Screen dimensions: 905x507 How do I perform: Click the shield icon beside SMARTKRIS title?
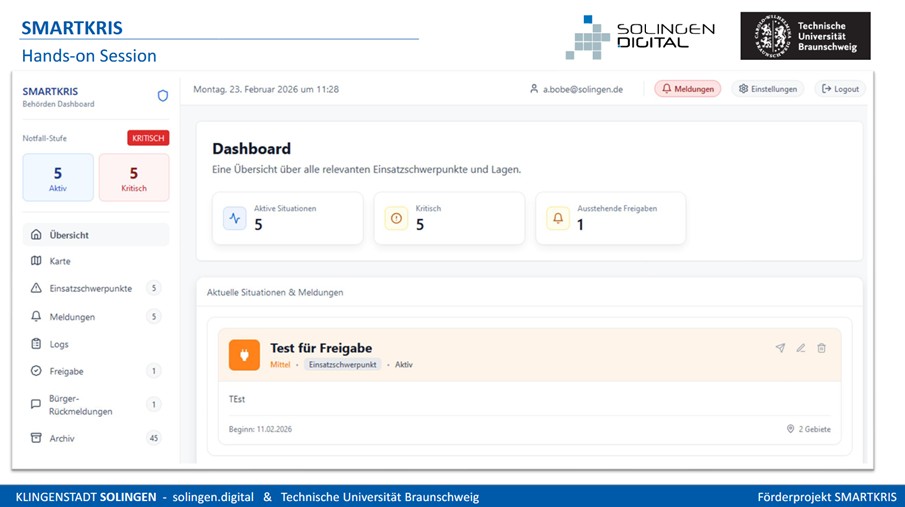pyautogui.click(x=163, y=96)
